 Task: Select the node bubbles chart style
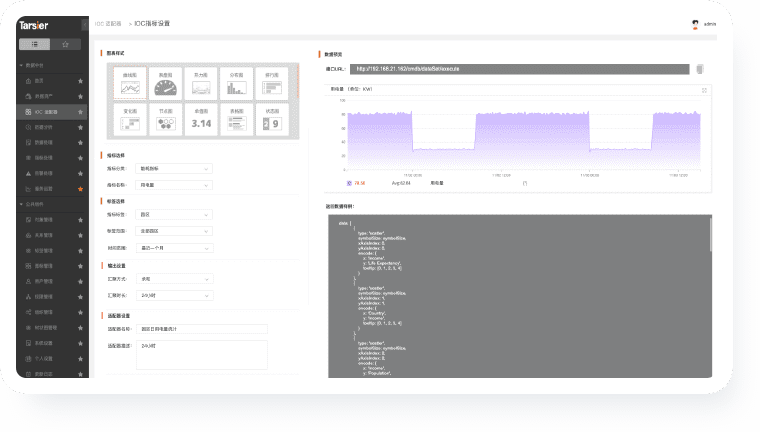click(165, 119)
